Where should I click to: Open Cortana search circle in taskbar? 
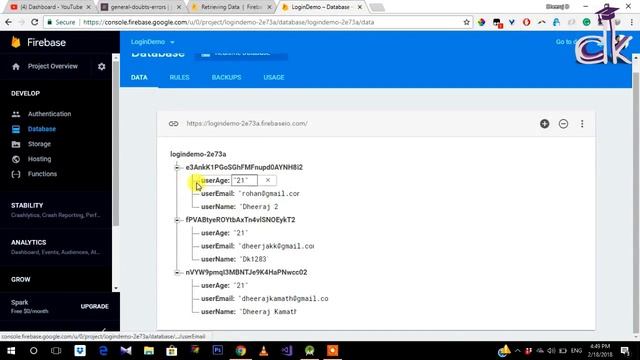pos(33,351)
